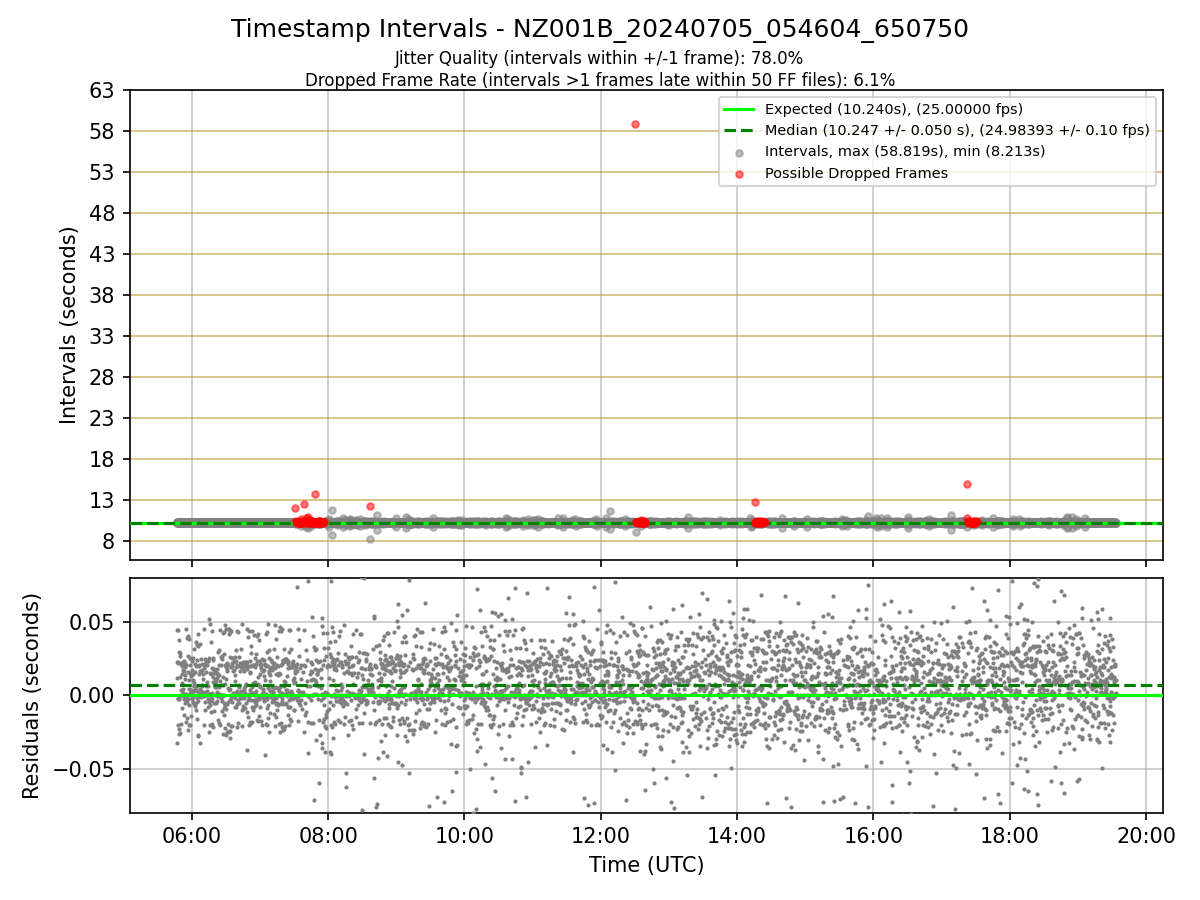1200x900 pixels.
Task: Click the '23' y-axis tick label
Action: (x=102, y=419)
